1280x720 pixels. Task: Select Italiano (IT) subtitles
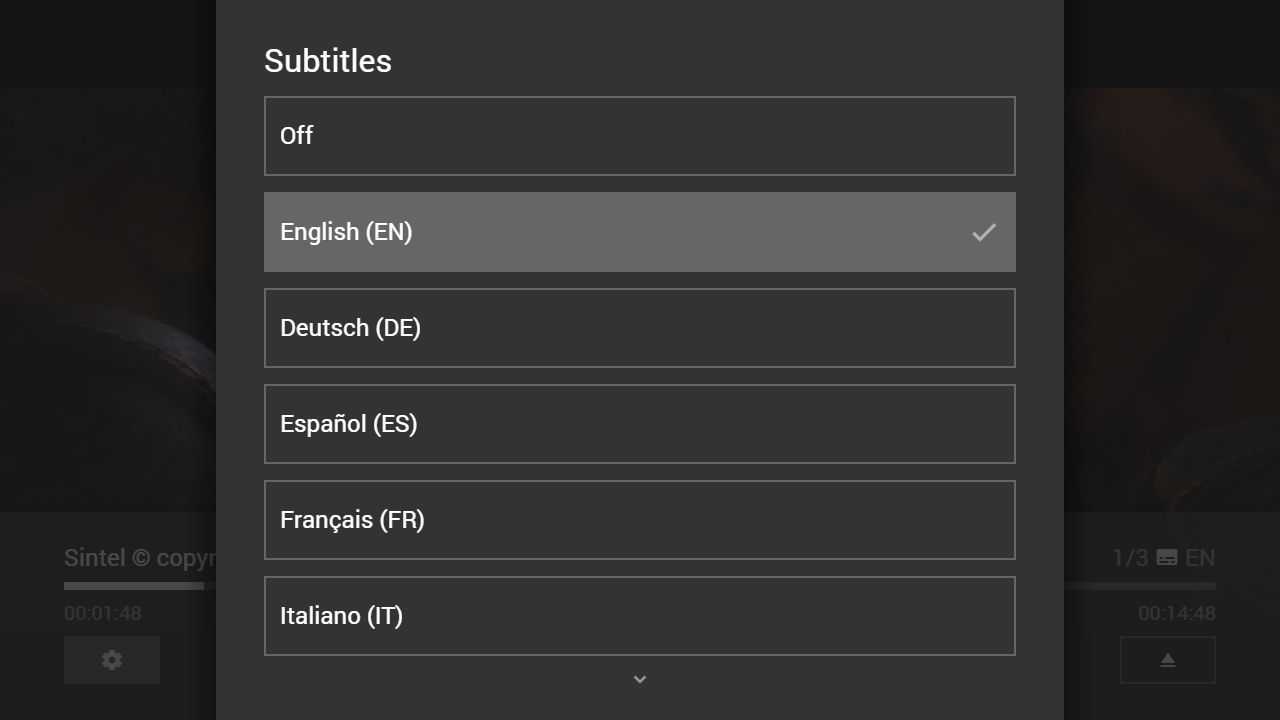tap(640, 616)
